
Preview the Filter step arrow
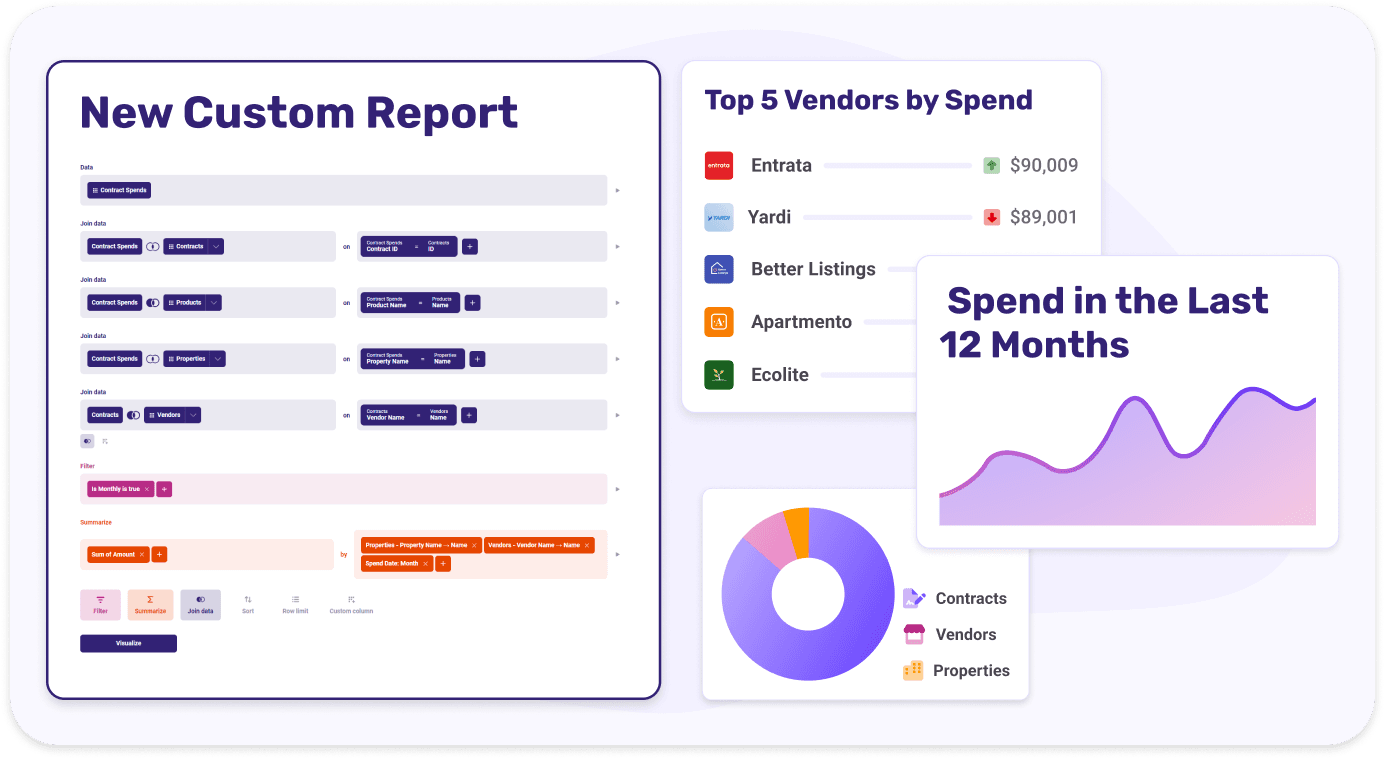(617, 489)
